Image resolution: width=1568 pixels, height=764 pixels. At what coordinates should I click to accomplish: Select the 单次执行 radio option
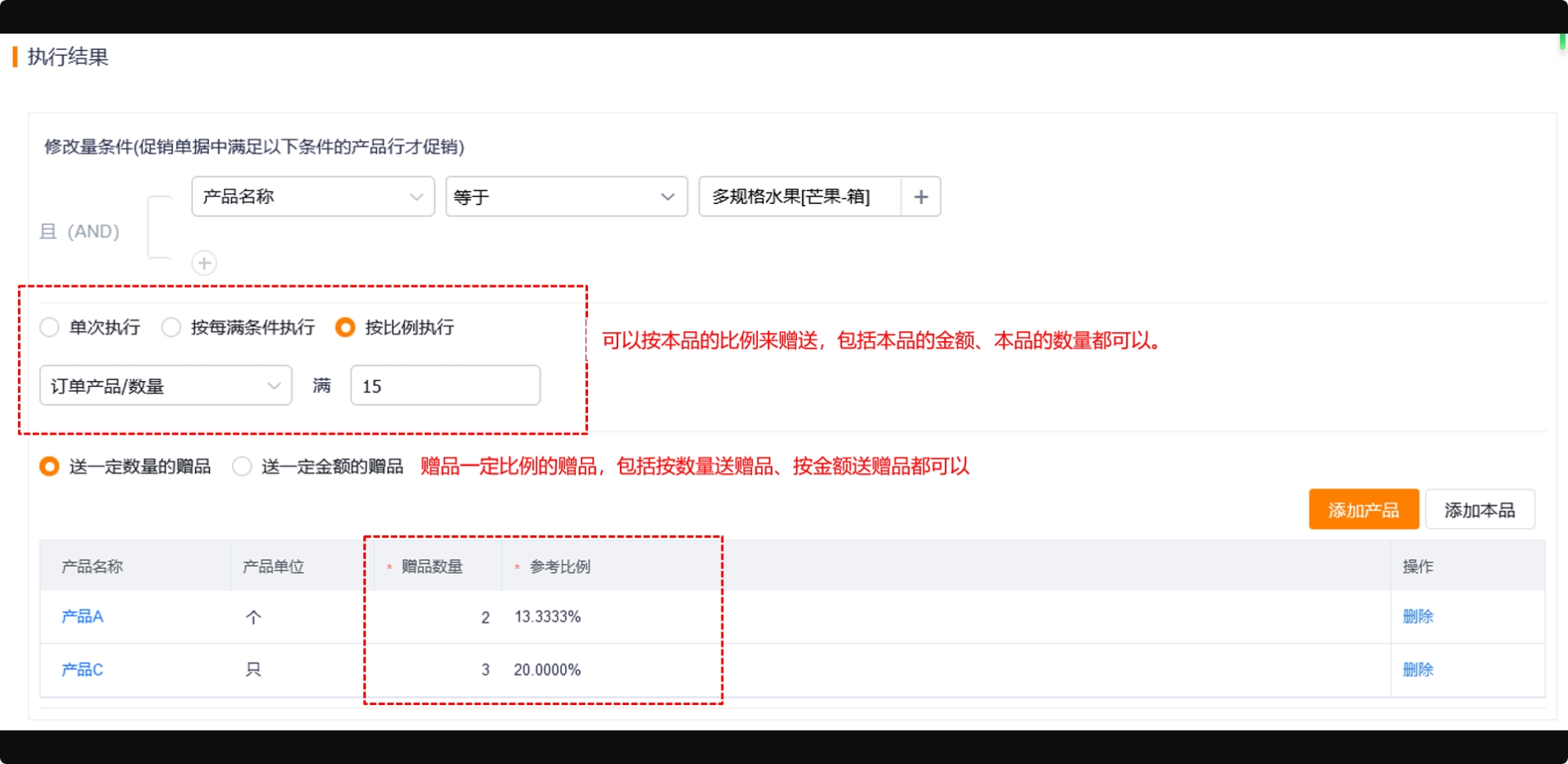tap(50, 328)
